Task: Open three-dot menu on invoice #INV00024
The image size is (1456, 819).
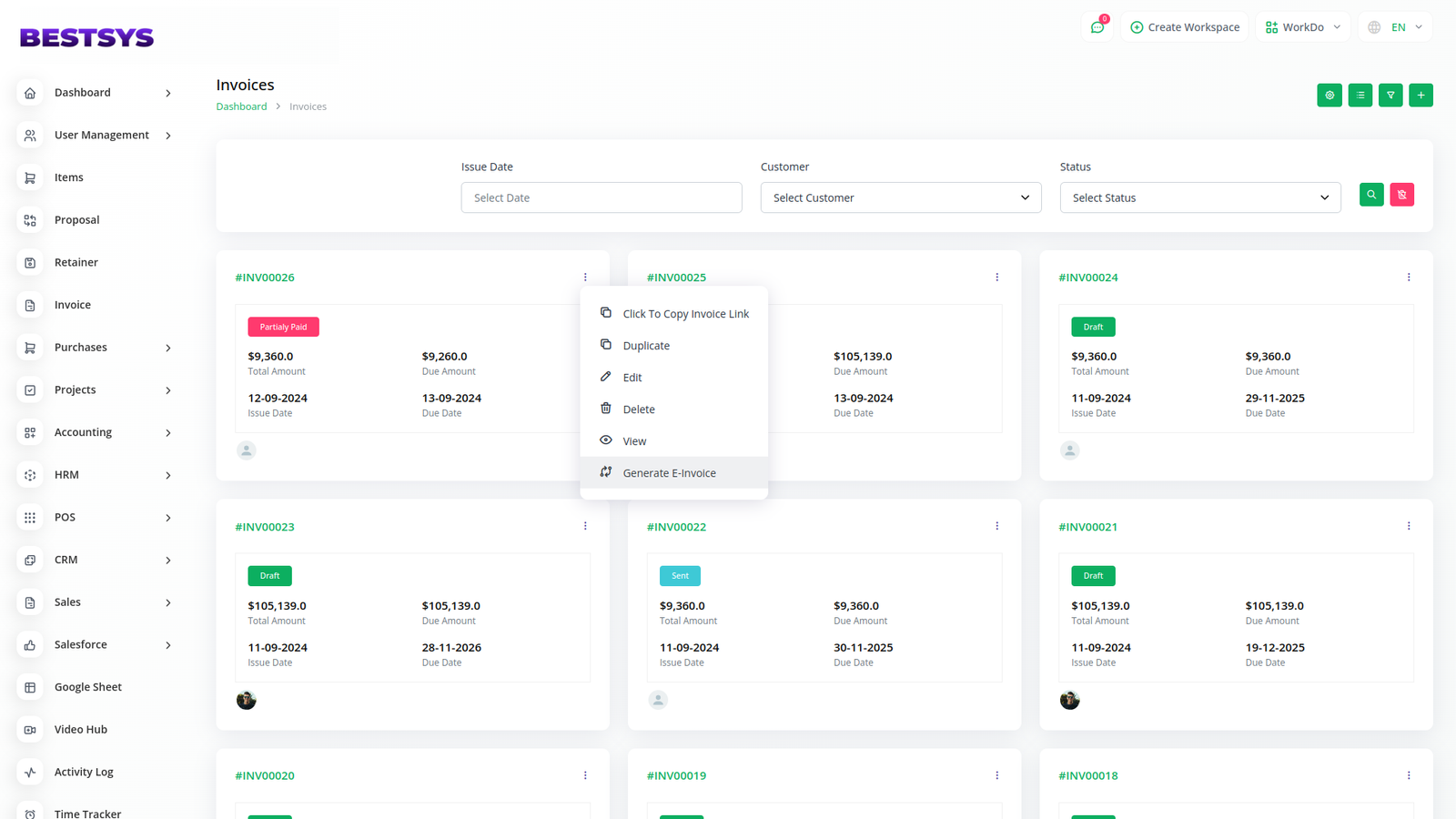Action: pyautogui.click(x=1409, y=278)
